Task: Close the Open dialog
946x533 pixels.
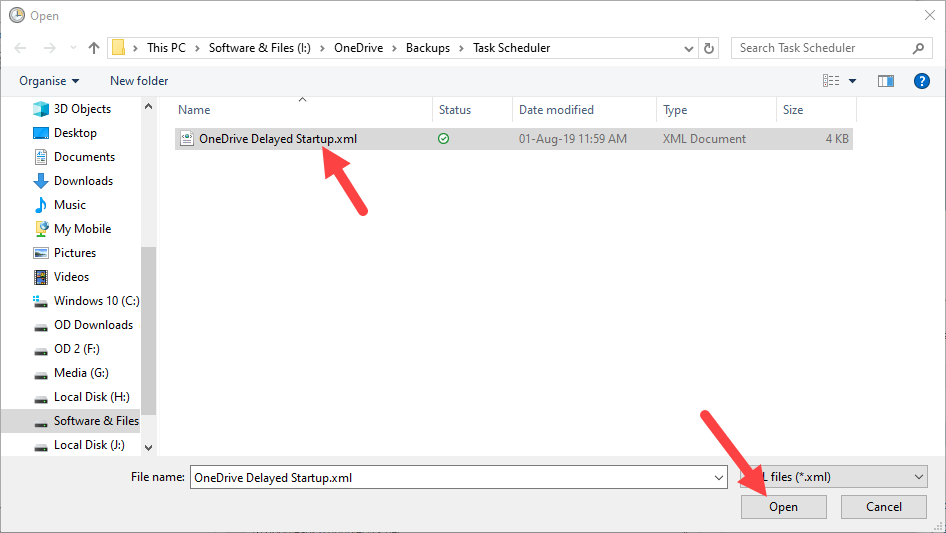Action: pyautogui.click(x=930, y=15)
